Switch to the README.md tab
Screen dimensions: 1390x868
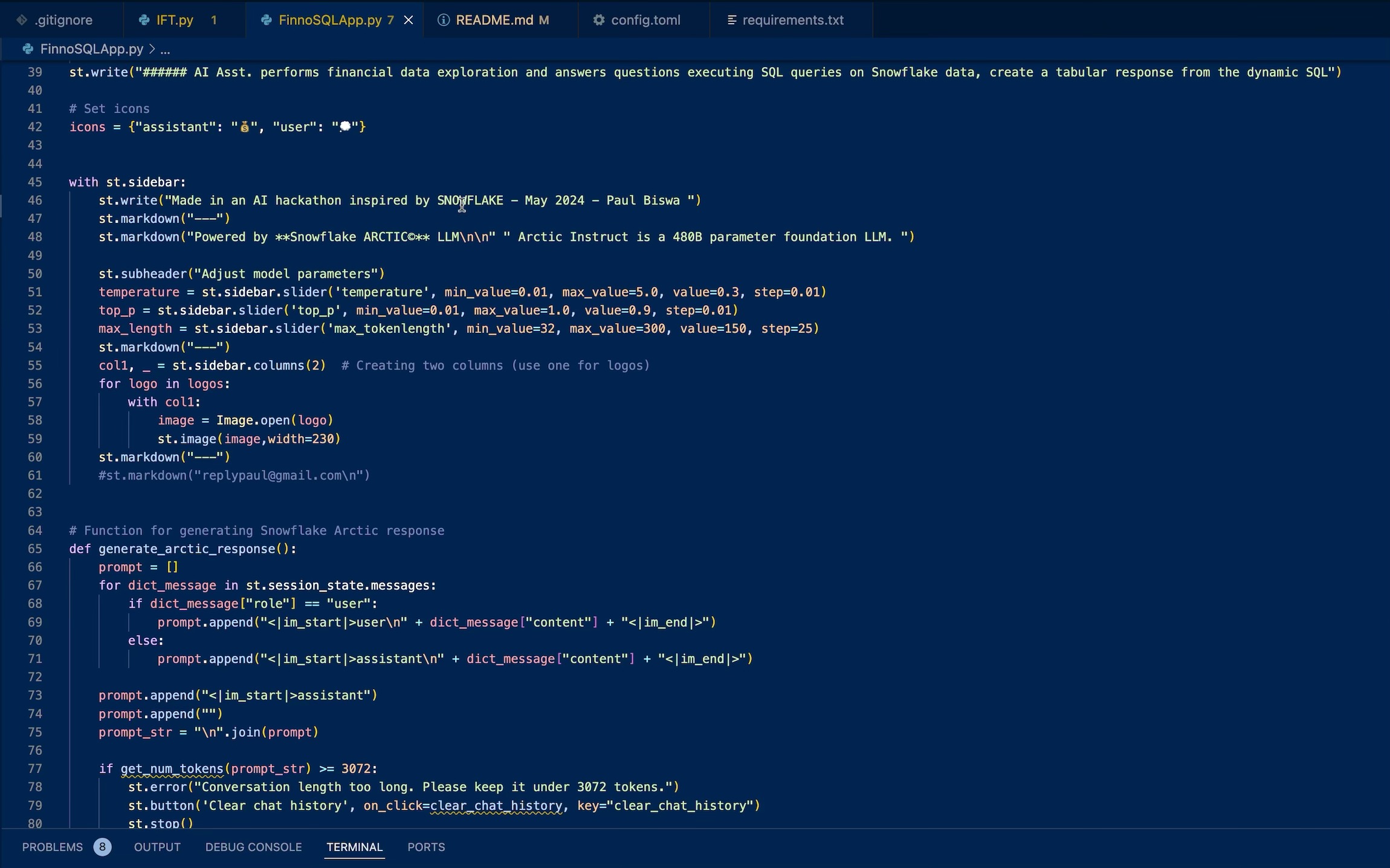[494, 20]
